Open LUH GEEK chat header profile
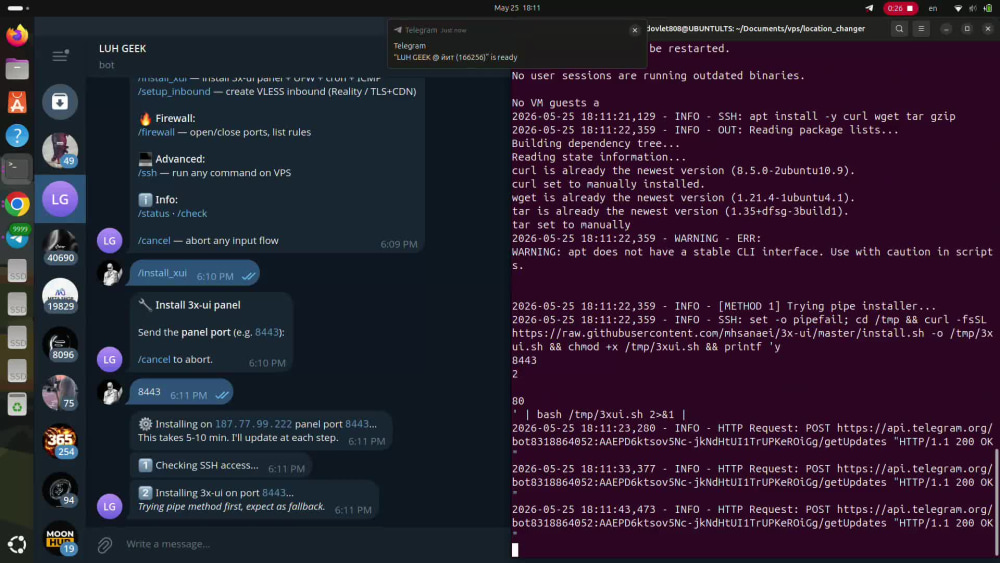The image size is (1000, 563). (122, 48)
